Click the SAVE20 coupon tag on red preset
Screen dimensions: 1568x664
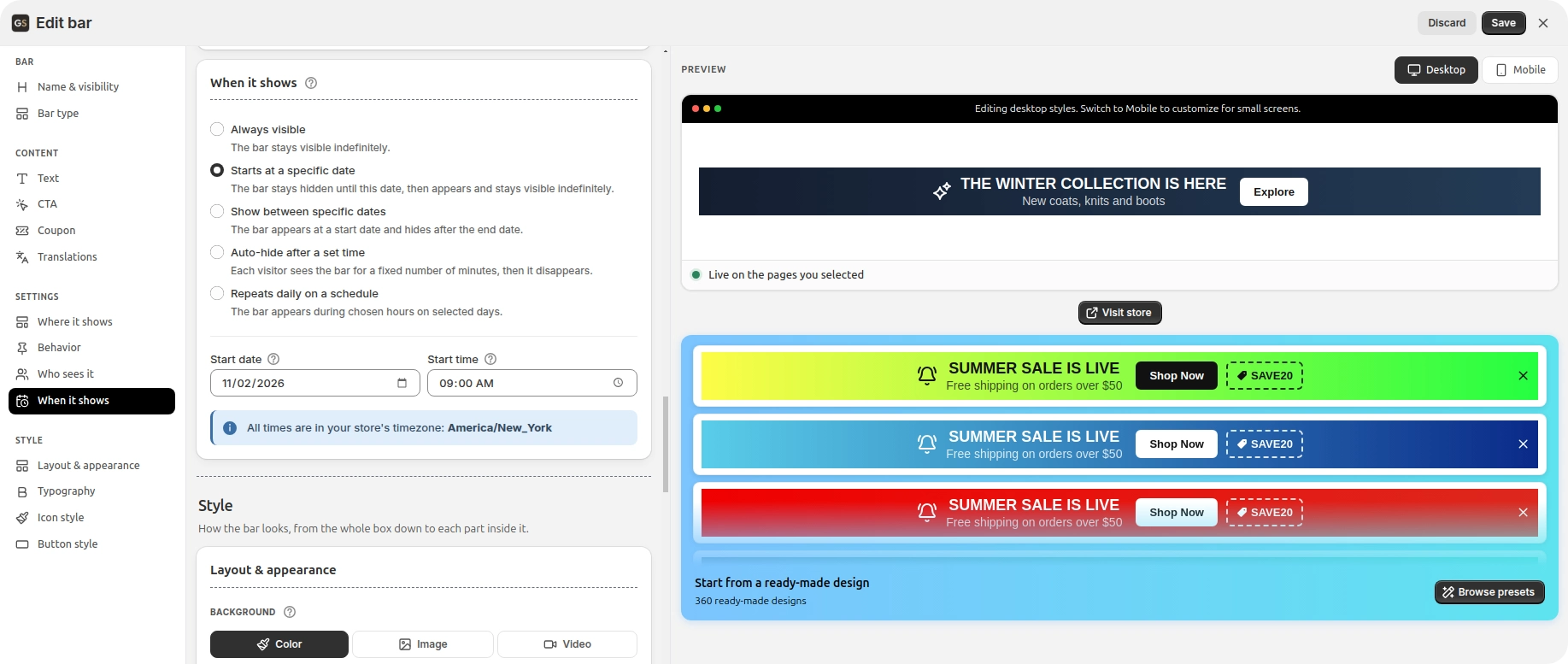coord(1265,512)
